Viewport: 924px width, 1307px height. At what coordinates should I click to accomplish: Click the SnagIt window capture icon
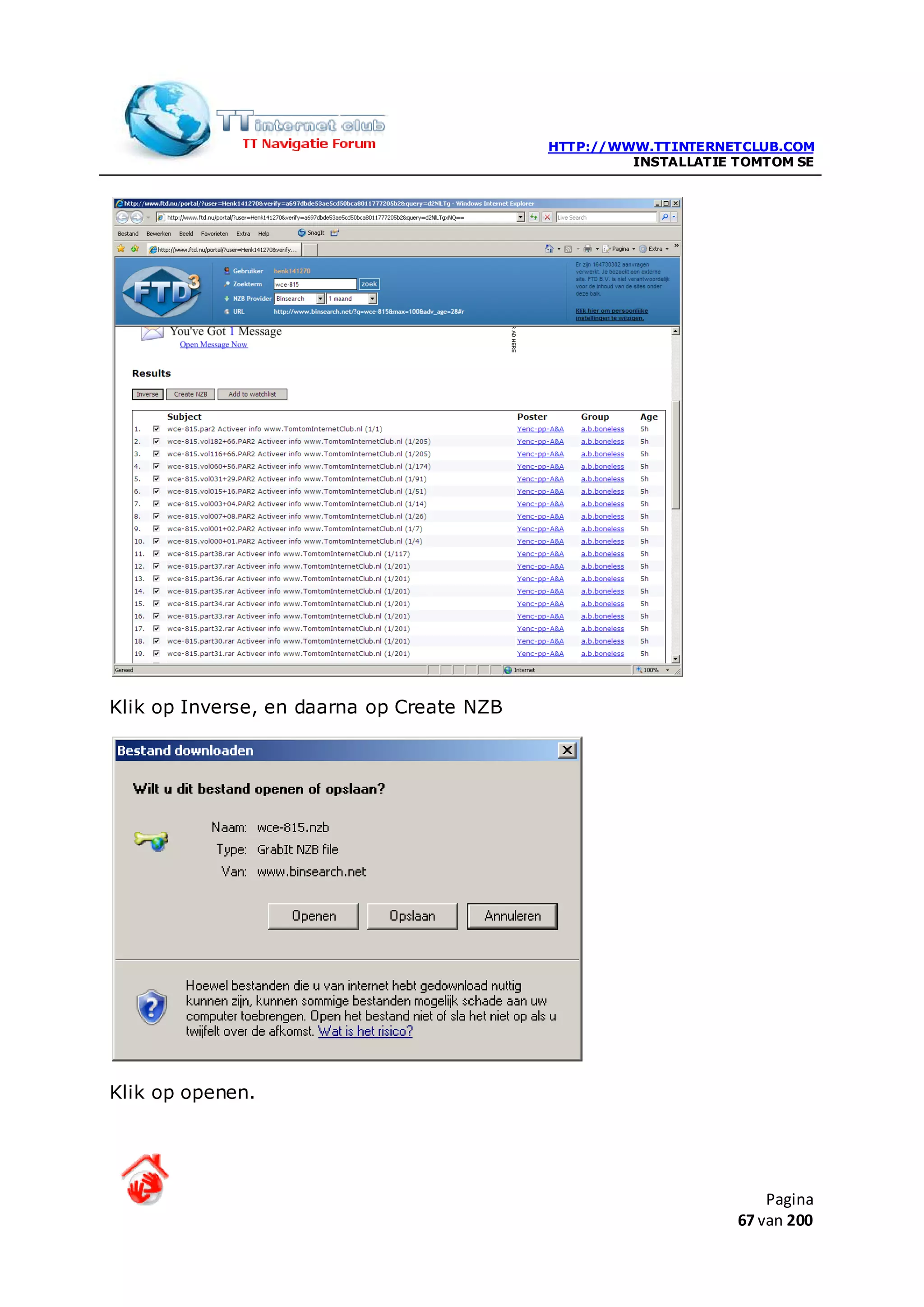[x=335, y=233]
